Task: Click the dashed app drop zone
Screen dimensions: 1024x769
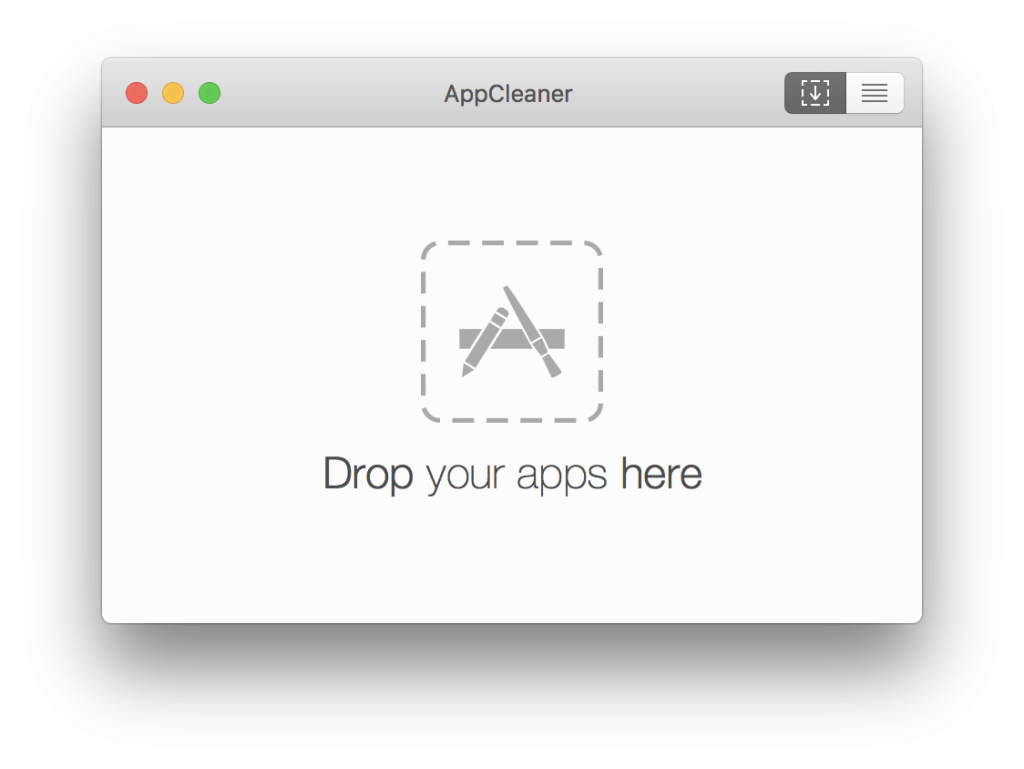Action: pyautogui.click(x=512, y=332)
